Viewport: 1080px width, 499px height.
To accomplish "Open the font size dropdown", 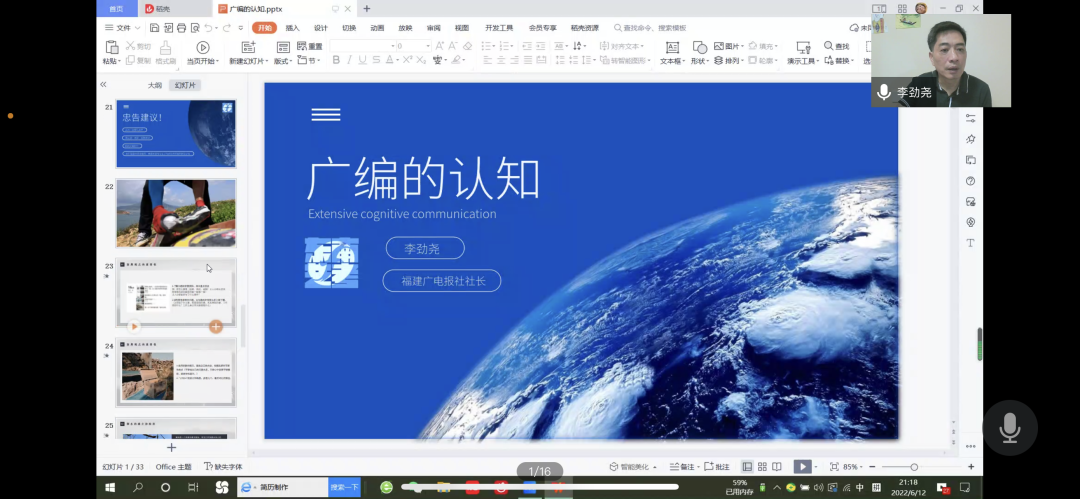I will click(428, 46).
